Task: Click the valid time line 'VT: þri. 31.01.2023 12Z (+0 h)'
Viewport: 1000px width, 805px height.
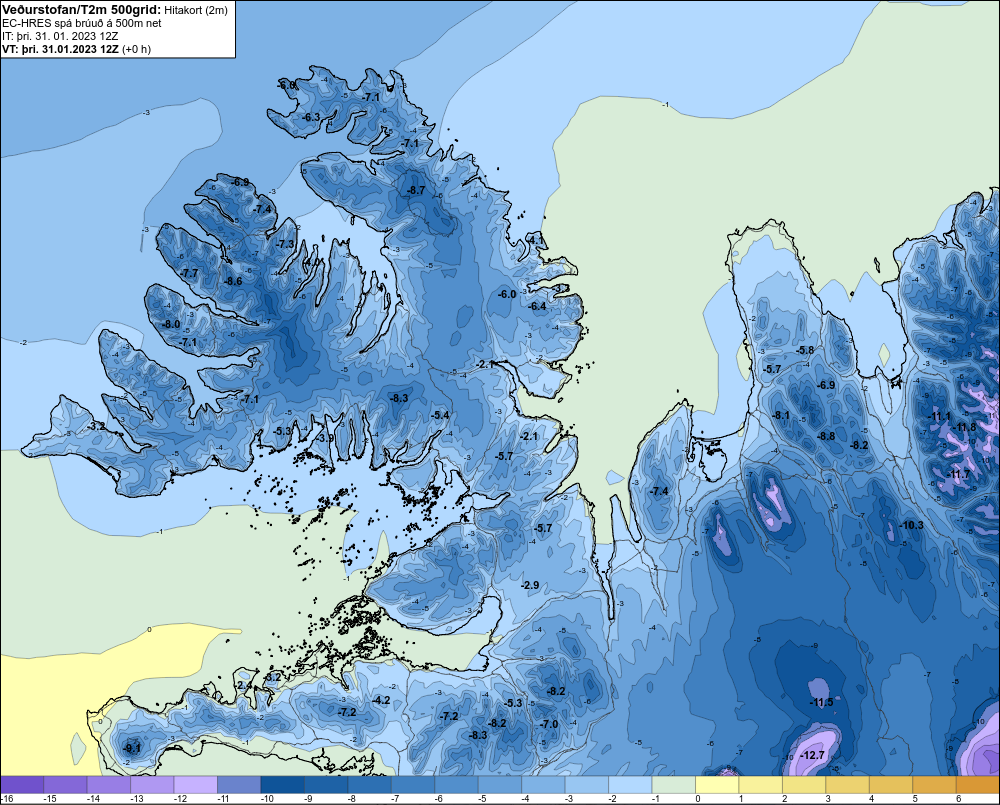Action: 77,49
